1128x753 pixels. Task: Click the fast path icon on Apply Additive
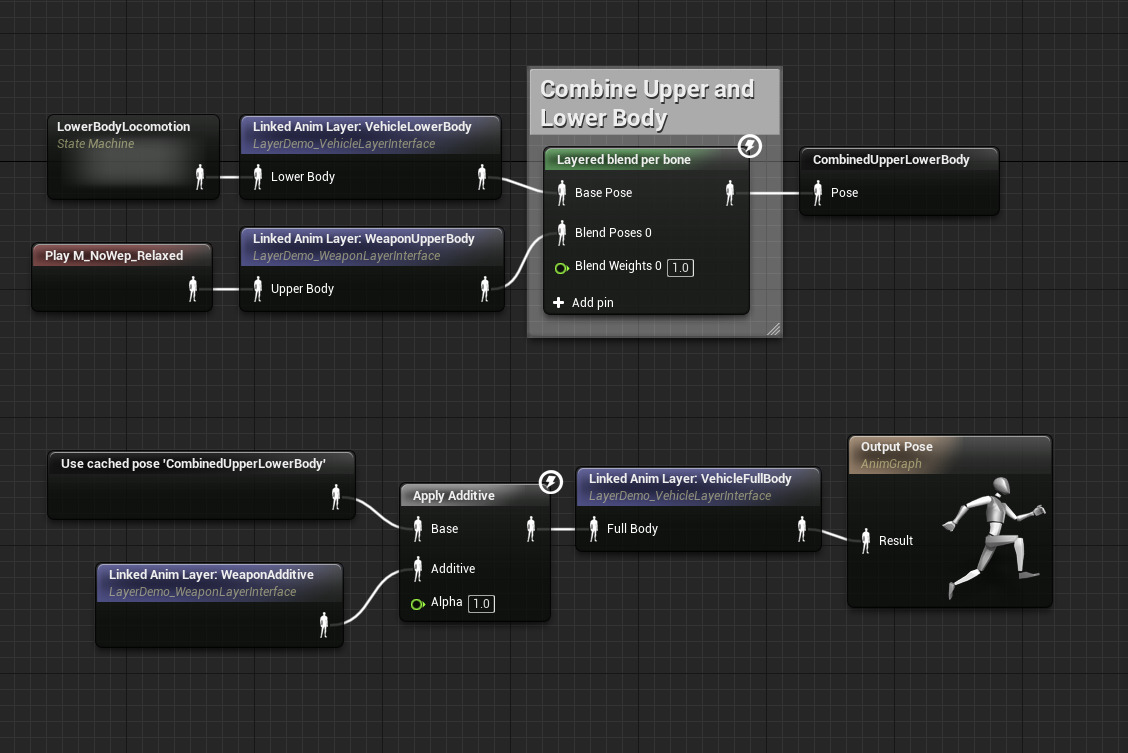tap(550, 483)
